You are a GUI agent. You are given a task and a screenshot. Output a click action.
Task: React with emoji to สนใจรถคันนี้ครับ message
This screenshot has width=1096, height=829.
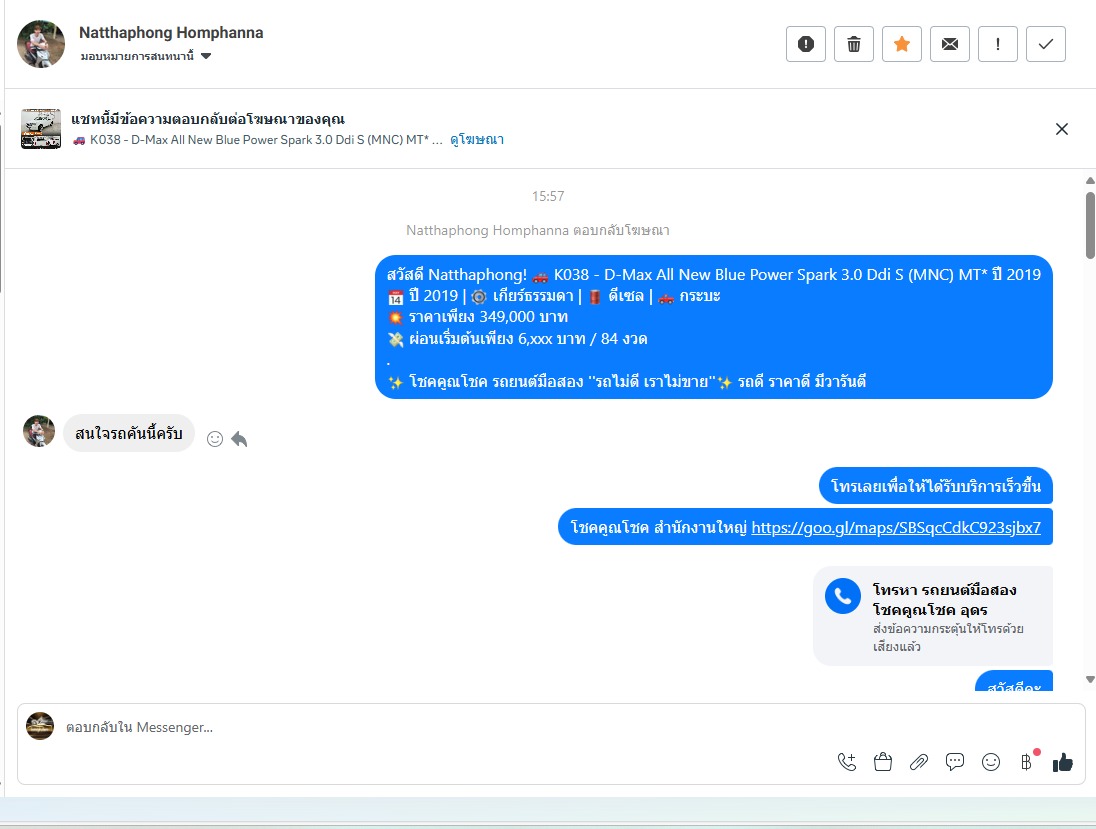pyautogui.click(x=215, y=438)
